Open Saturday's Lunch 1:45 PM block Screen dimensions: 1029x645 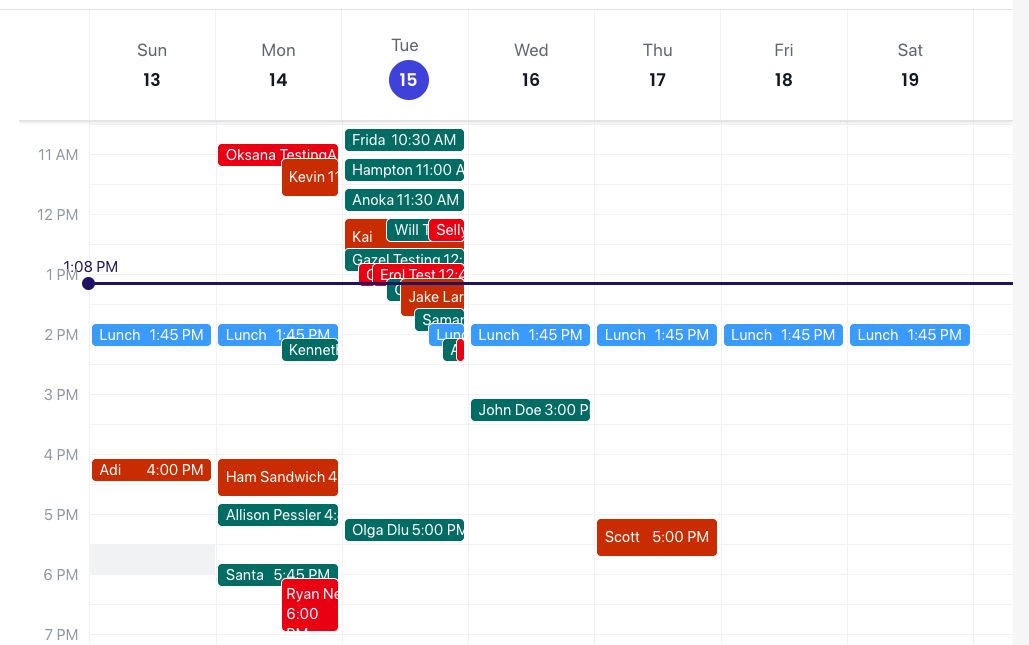910,335
